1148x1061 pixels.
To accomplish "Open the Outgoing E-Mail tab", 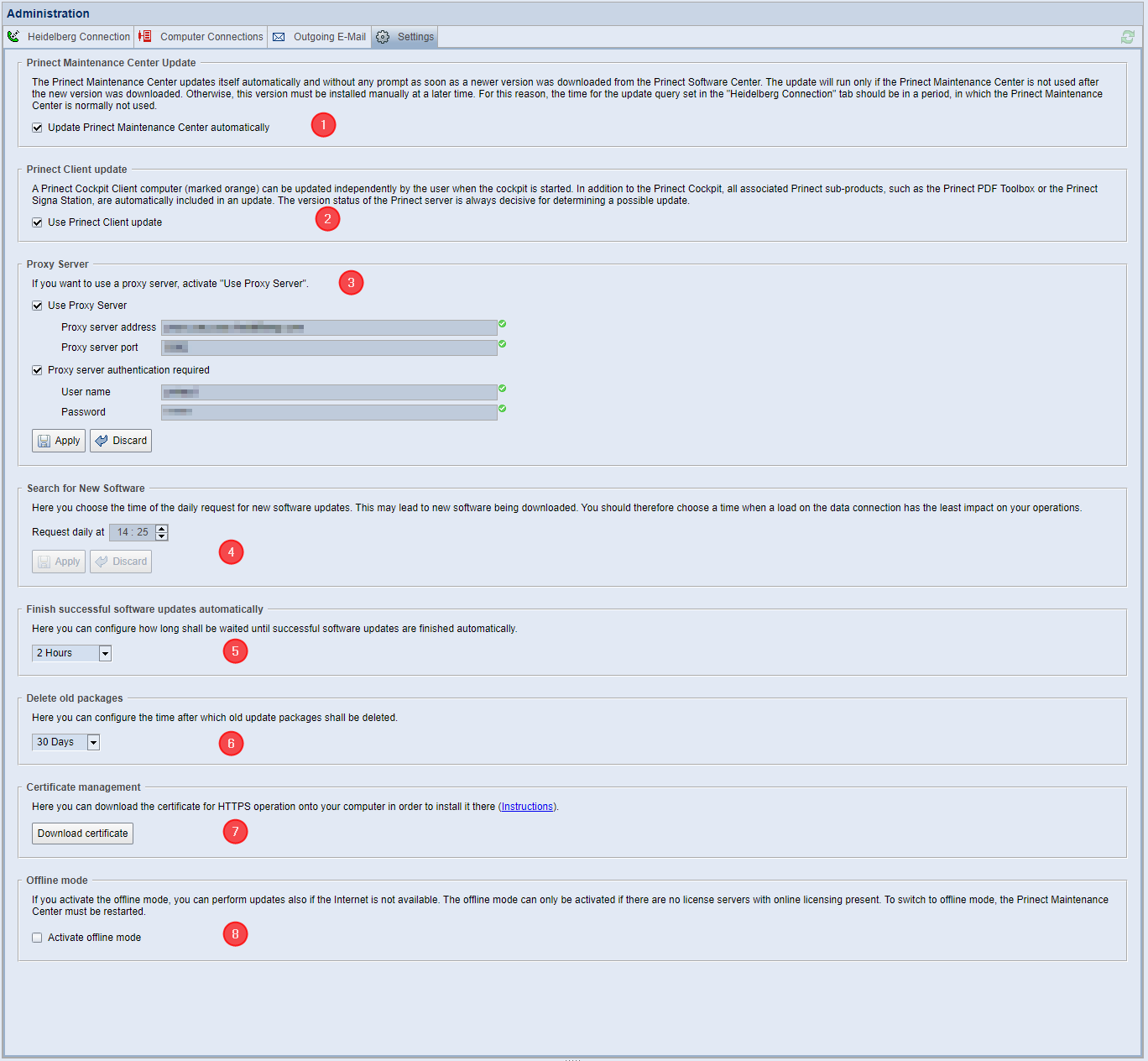I will [x=329, y=37].
